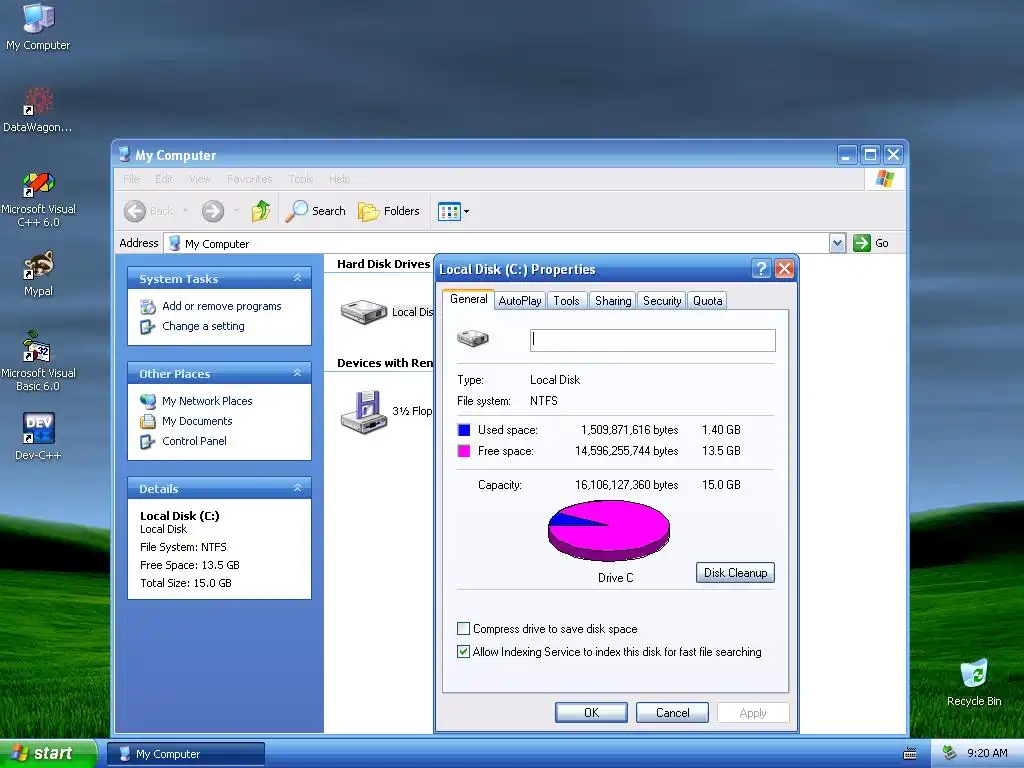This screenshot has height=768, width=1024.
Task: Launch Microsoft Visual C++ 6.0 shortcut
Action: [38, 199]
